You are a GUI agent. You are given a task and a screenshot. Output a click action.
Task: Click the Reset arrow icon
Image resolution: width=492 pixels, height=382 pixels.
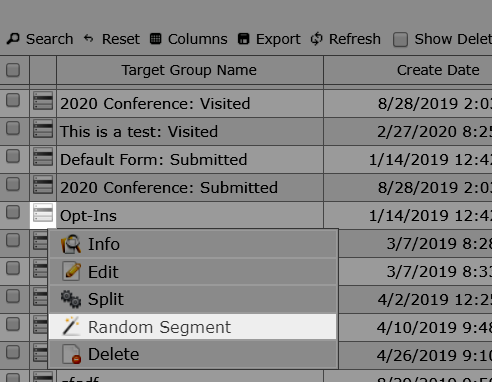tap(89, 39)
